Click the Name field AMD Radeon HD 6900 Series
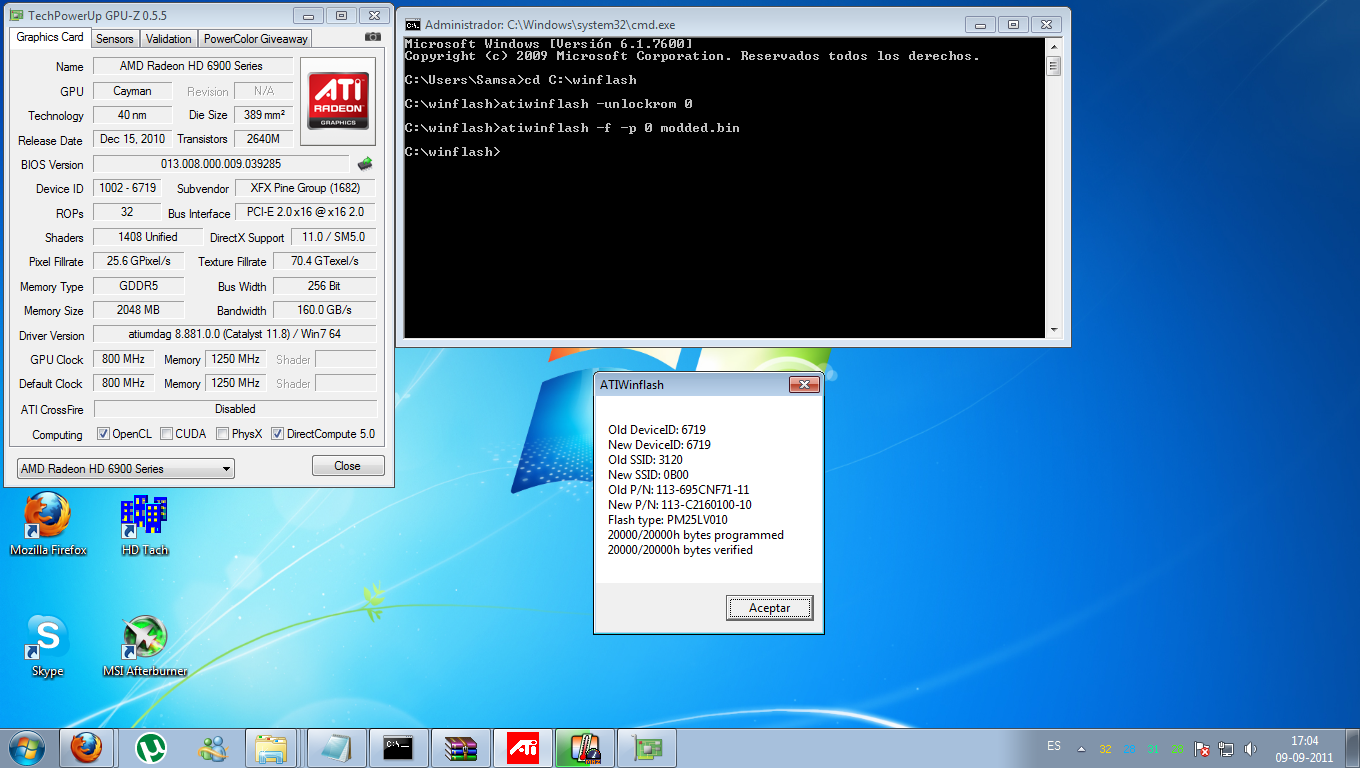Viewport: 1360px width, 768px height. 193,66
